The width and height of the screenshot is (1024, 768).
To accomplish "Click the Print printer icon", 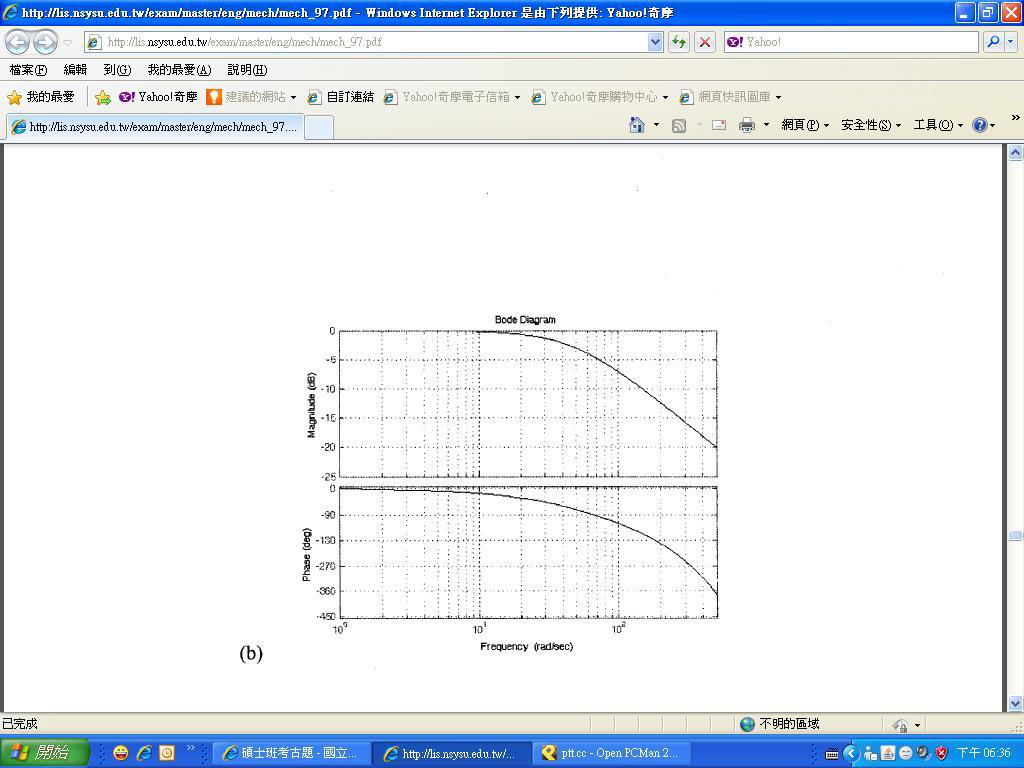I will [747, 125].
